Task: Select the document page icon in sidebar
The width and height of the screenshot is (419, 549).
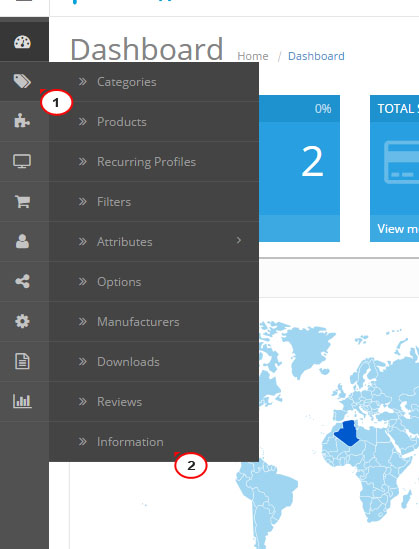Action: [x=22, y=361]
